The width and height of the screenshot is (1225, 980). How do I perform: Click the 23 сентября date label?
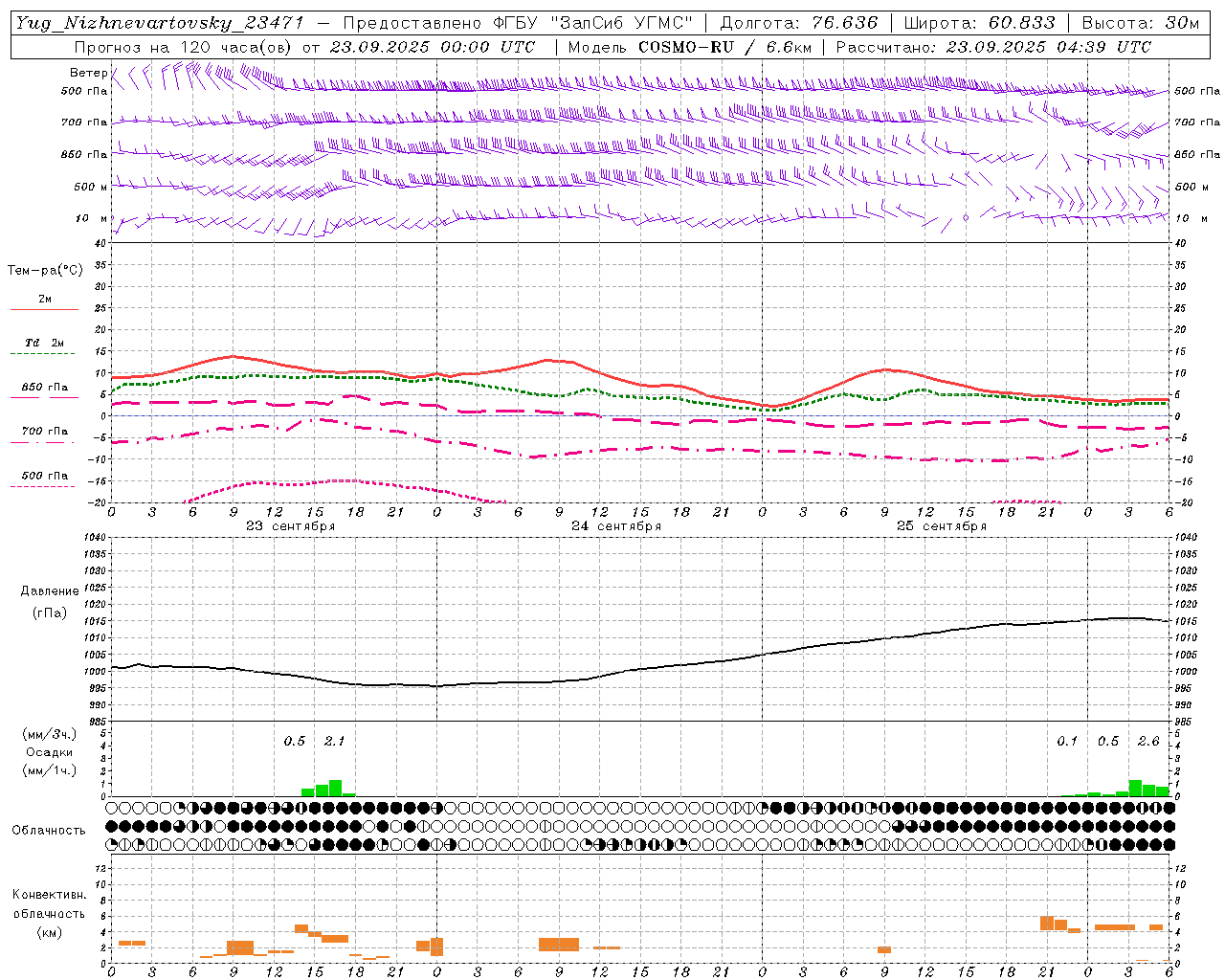[290, 526]
